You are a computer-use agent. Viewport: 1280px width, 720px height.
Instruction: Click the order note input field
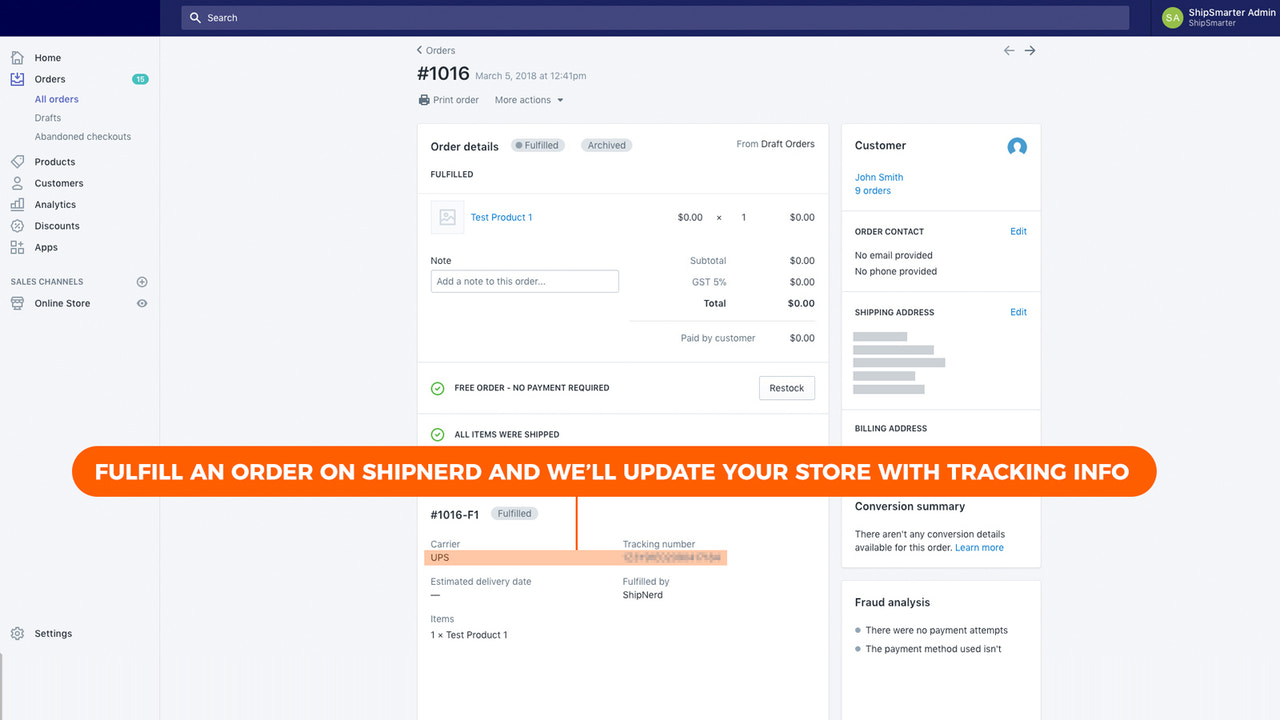524,281
